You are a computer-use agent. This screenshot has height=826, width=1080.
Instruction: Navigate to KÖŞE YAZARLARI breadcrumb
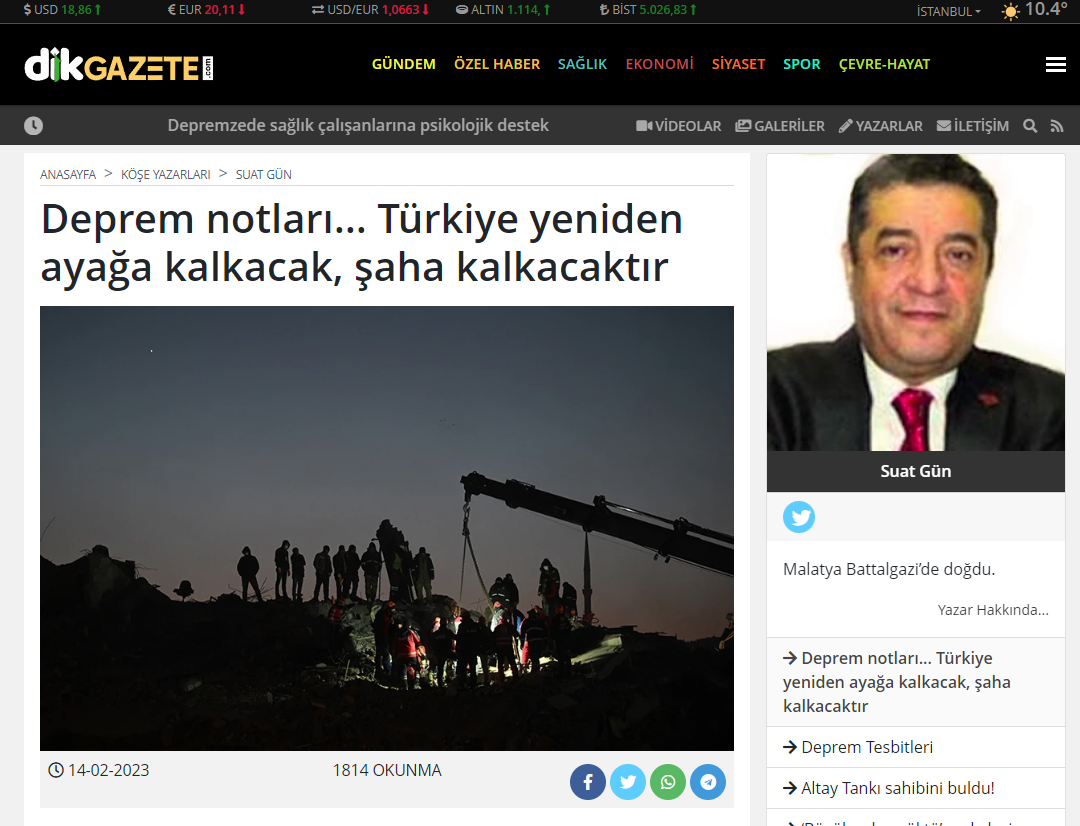pos(165,174)
